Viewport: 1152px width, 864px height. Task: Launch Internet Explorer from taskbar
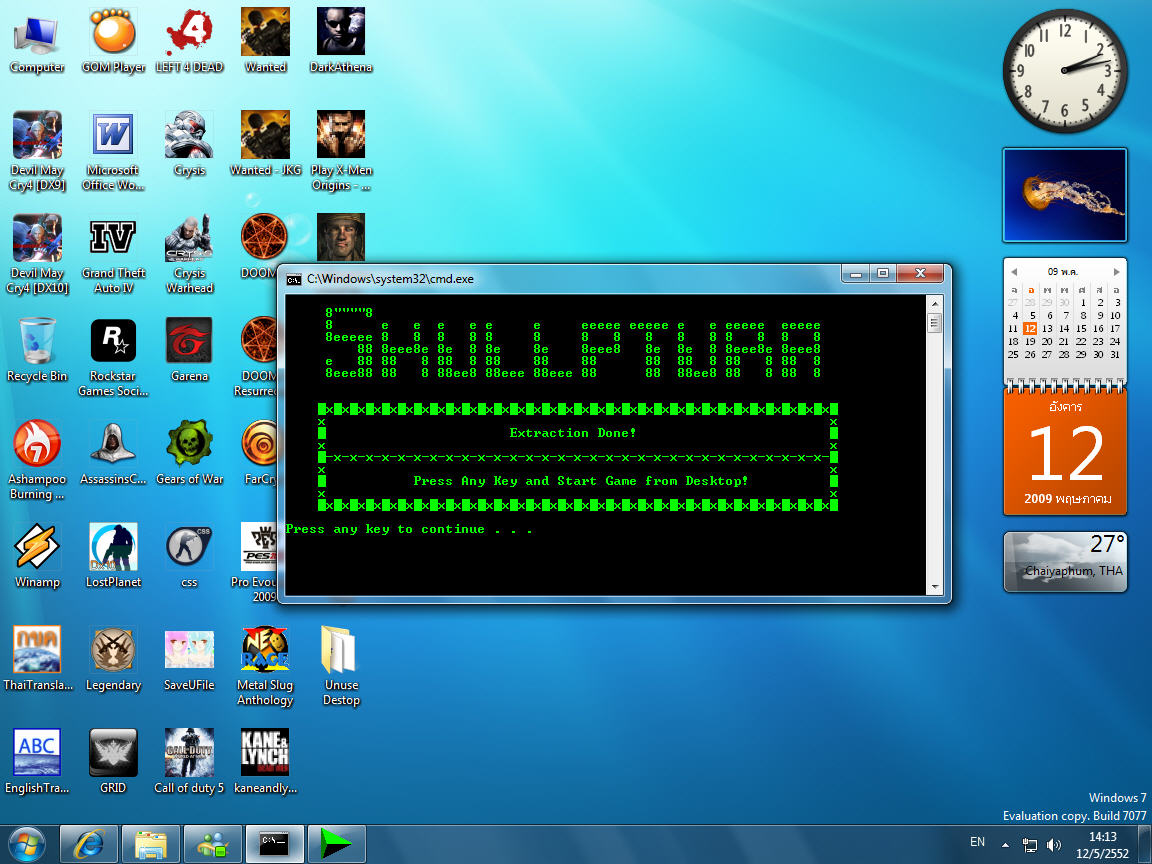coord(88,844)
